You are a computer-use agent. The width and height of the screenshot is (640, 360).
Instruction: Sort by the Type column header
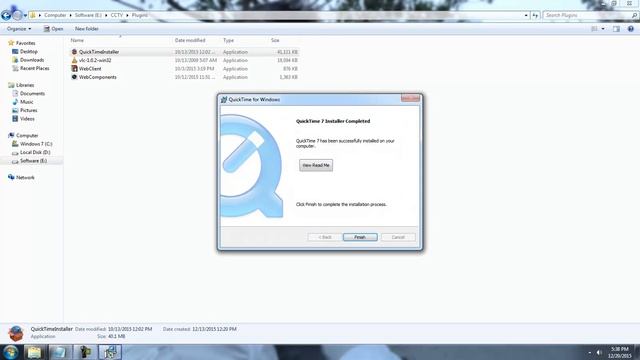(228, 40)
